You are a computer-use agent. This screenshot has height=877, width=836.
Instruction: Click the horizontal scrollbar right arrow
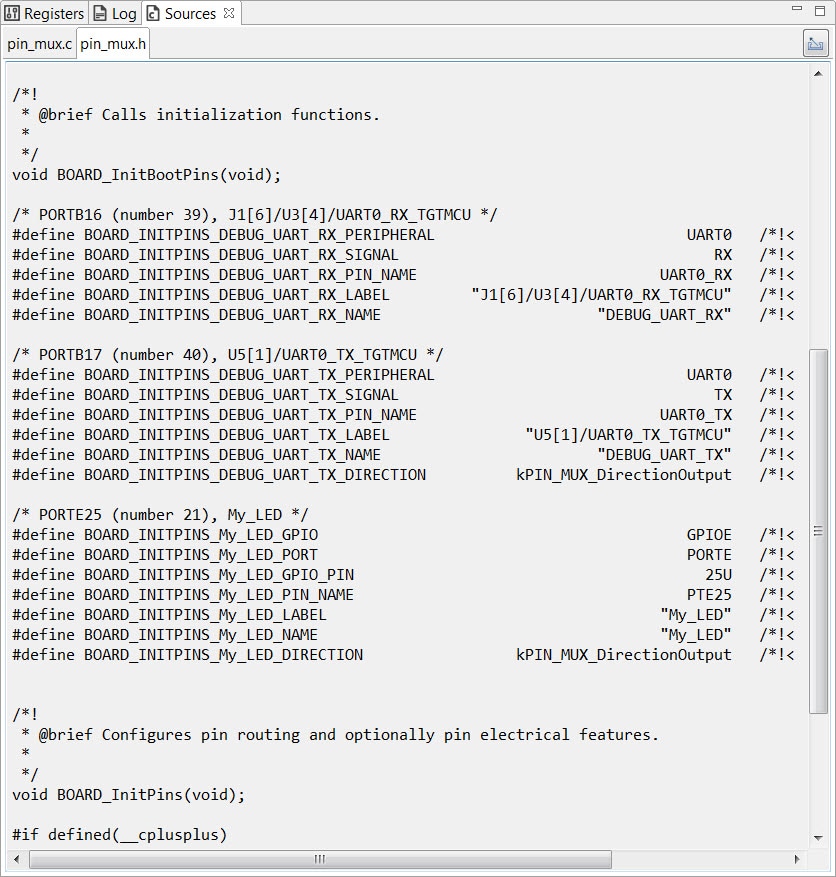(x=797, y=859)
